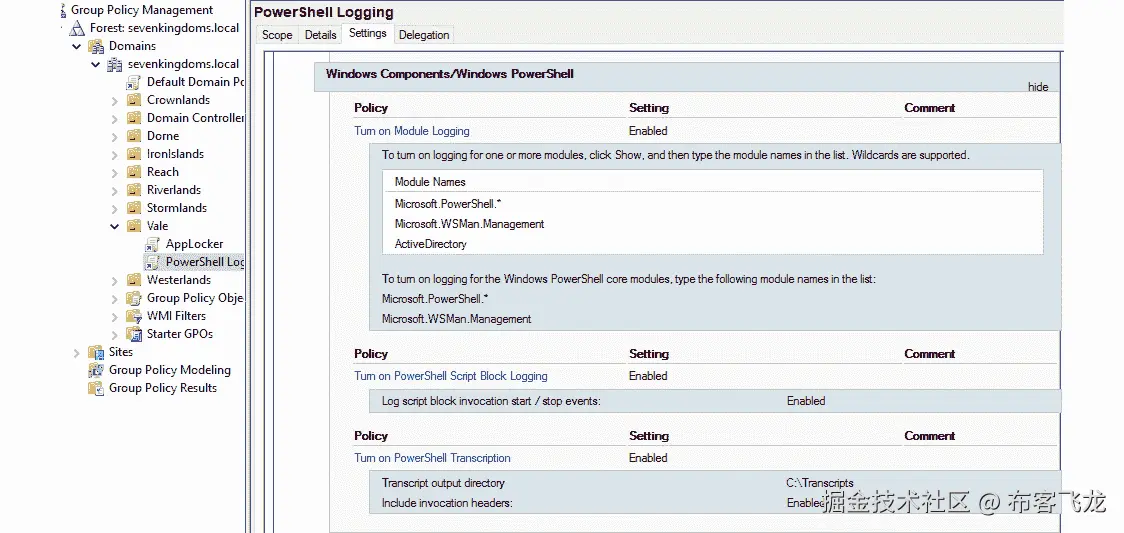The image size is (1124, 533).
Task: Collapse the Vale OU
Action: coord(115,226)
